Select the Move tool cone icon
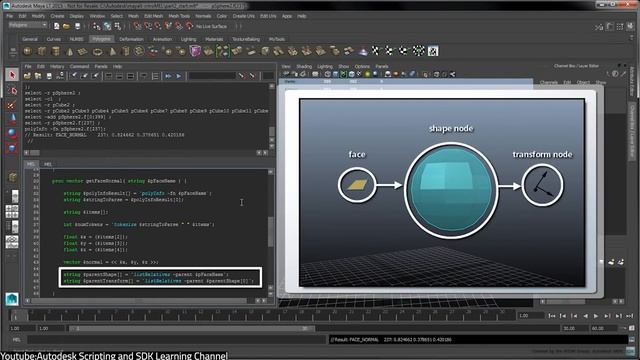This screenshot has height=360, width=640. (x=12, y=119)
